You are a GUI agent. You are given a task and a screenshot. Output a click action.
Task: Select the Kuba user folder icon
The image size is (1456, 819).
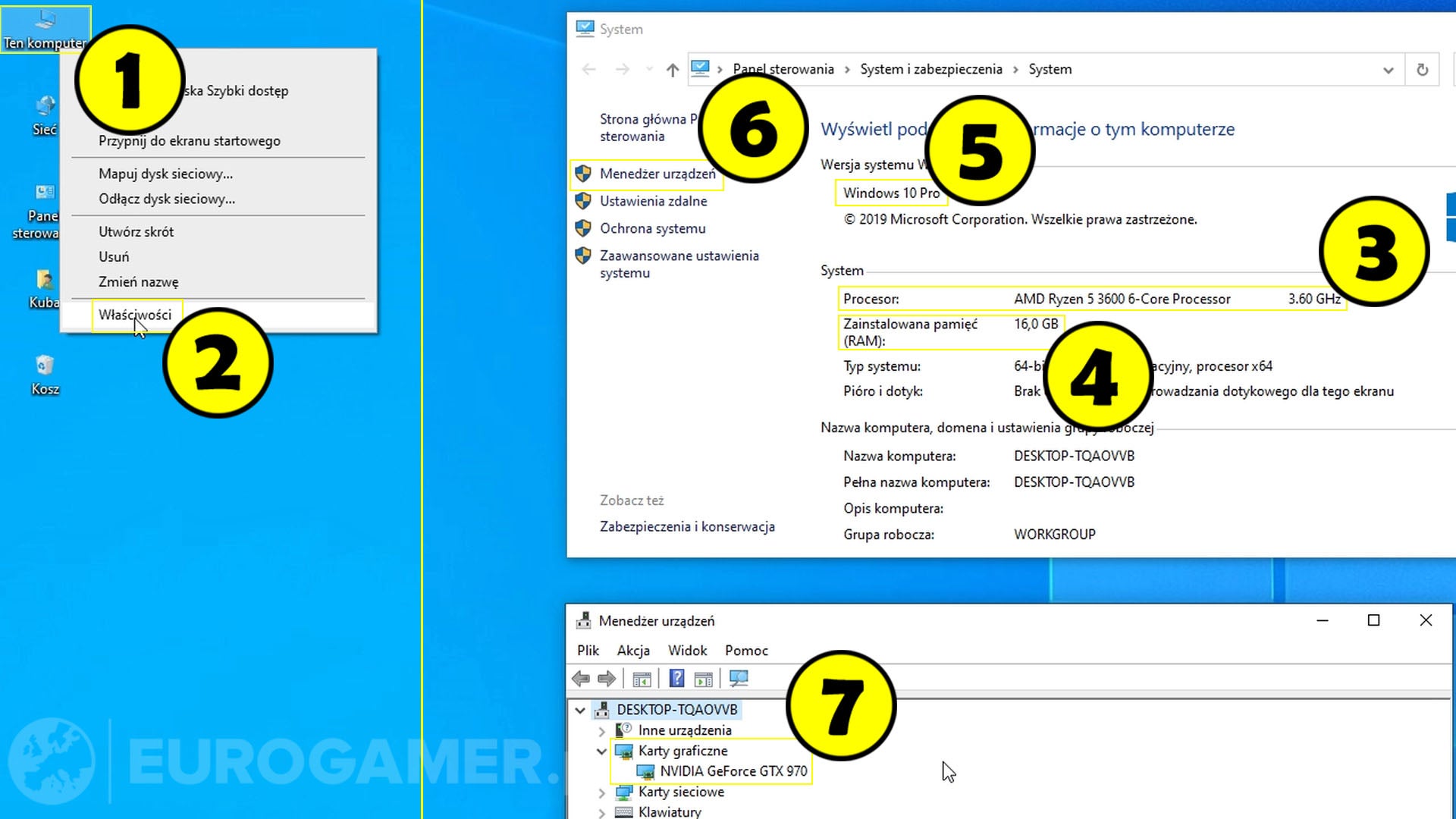[44, 290]
